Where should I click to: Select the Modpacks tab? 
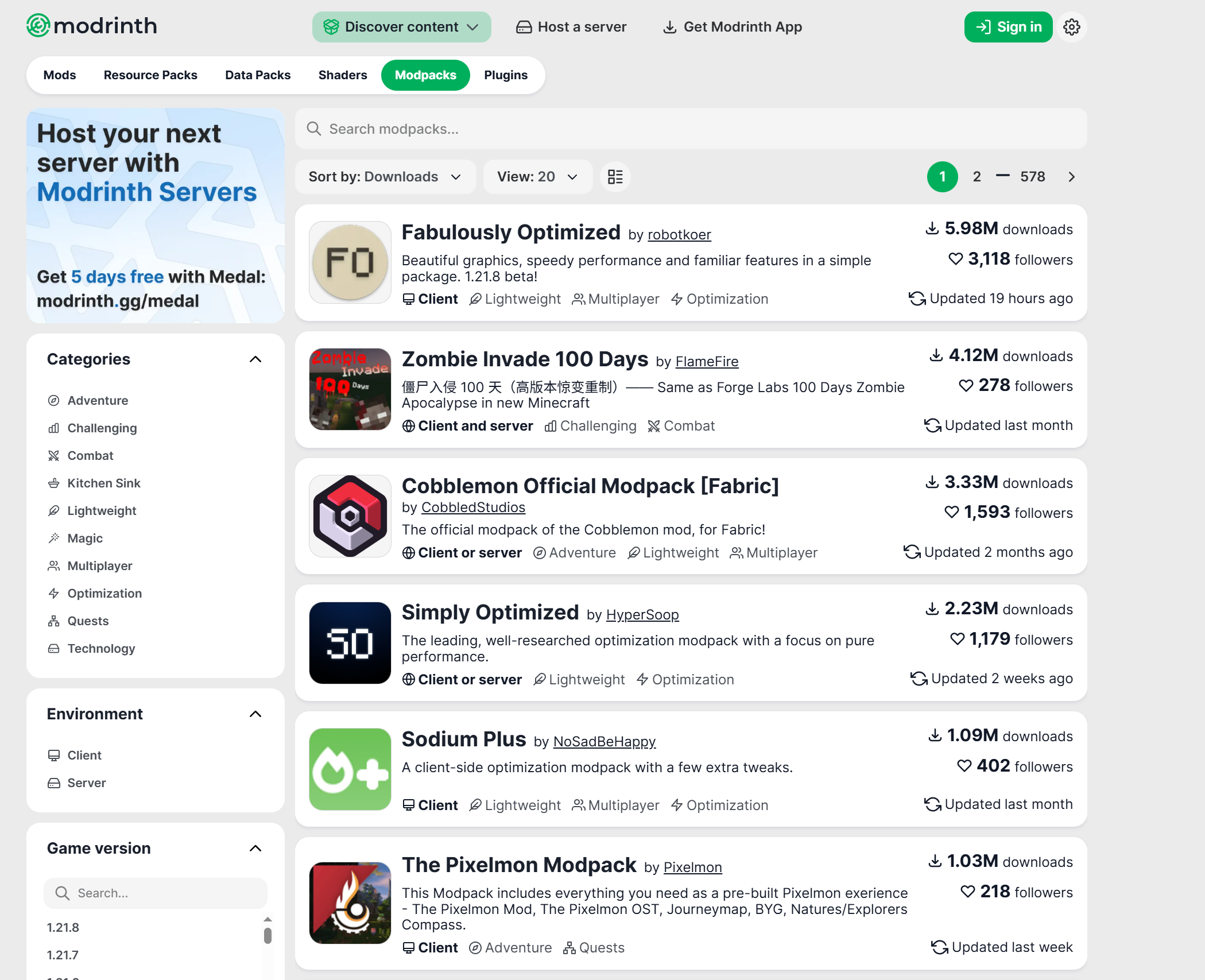[425, 75]
